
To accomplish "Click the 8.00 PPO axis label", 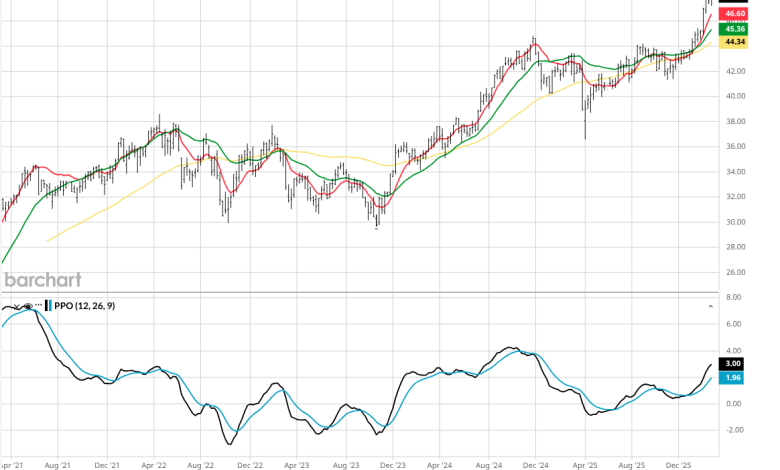I will pos(733,298).
